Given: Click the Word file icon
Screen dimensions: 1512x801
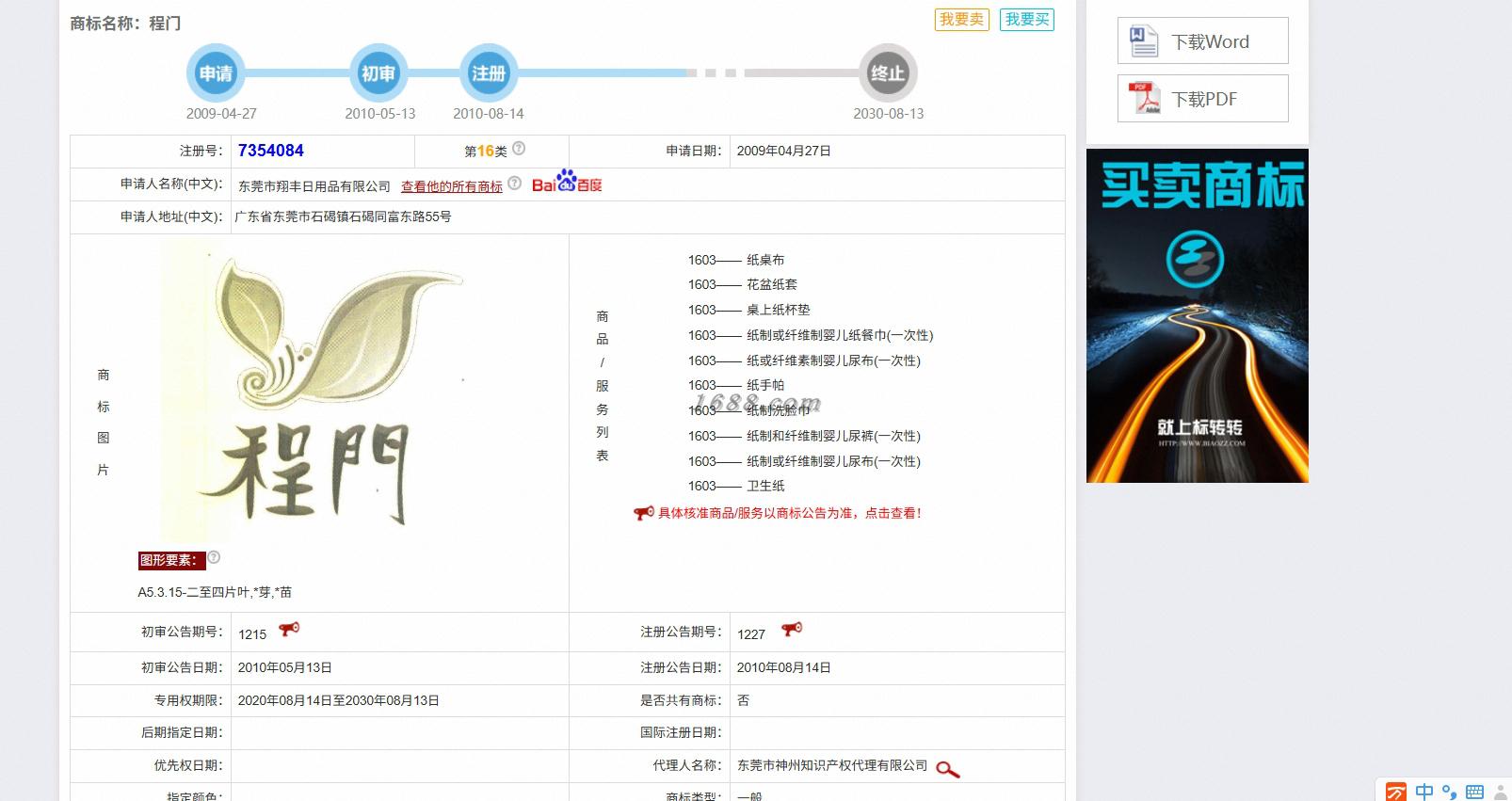Looking at the screenshot, I should pyautogui.click(x=1144, y=40).
